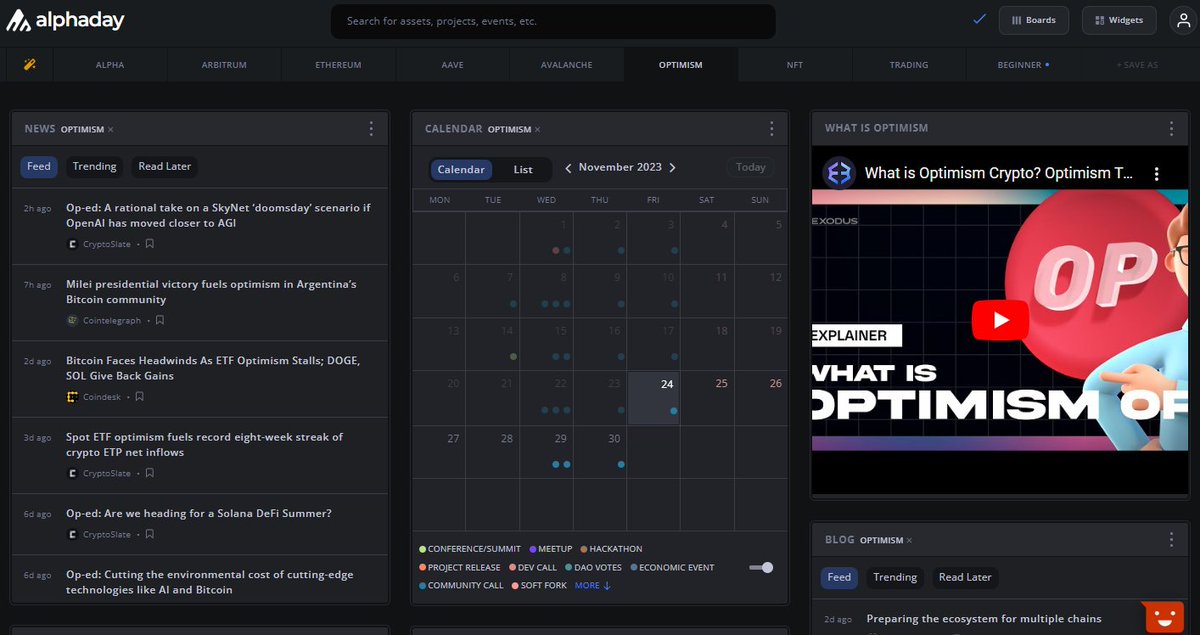
Task: Toggle the calendar legend filter switch
Action: 762,568
